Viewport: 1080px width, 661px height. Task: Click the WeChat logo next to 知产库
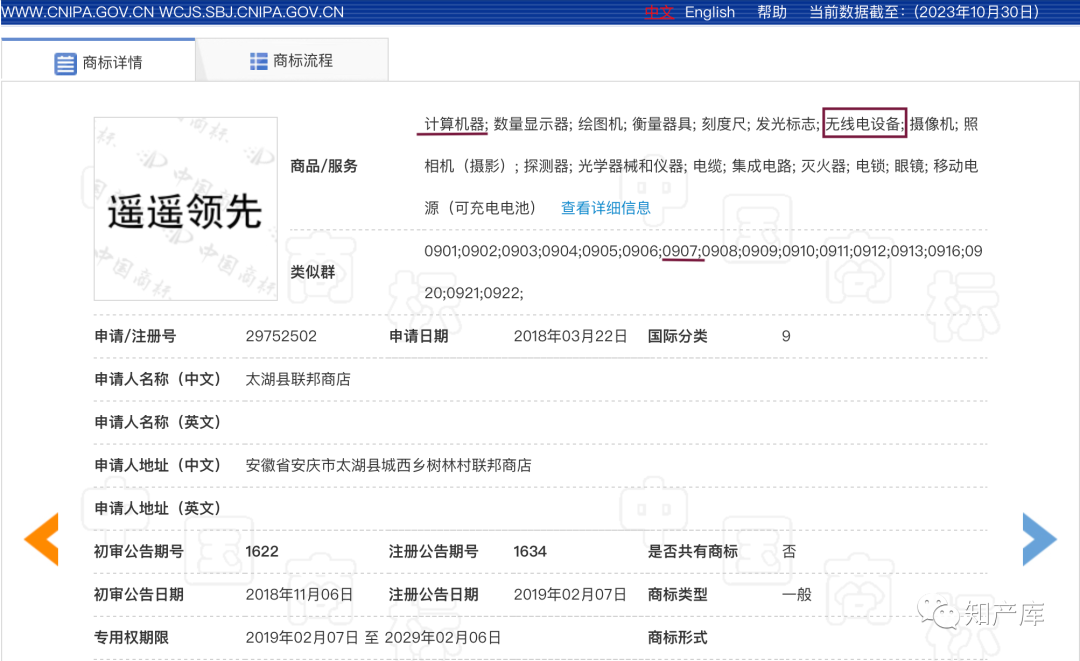pyautogui.click(x=940, y=613)
